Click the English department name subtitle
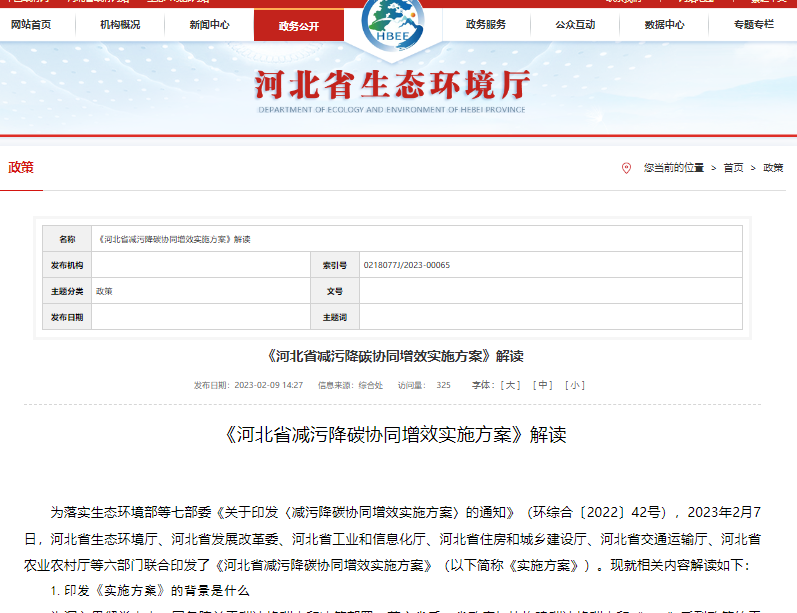Screen dimensions: 797x613 tap(392, 110)
